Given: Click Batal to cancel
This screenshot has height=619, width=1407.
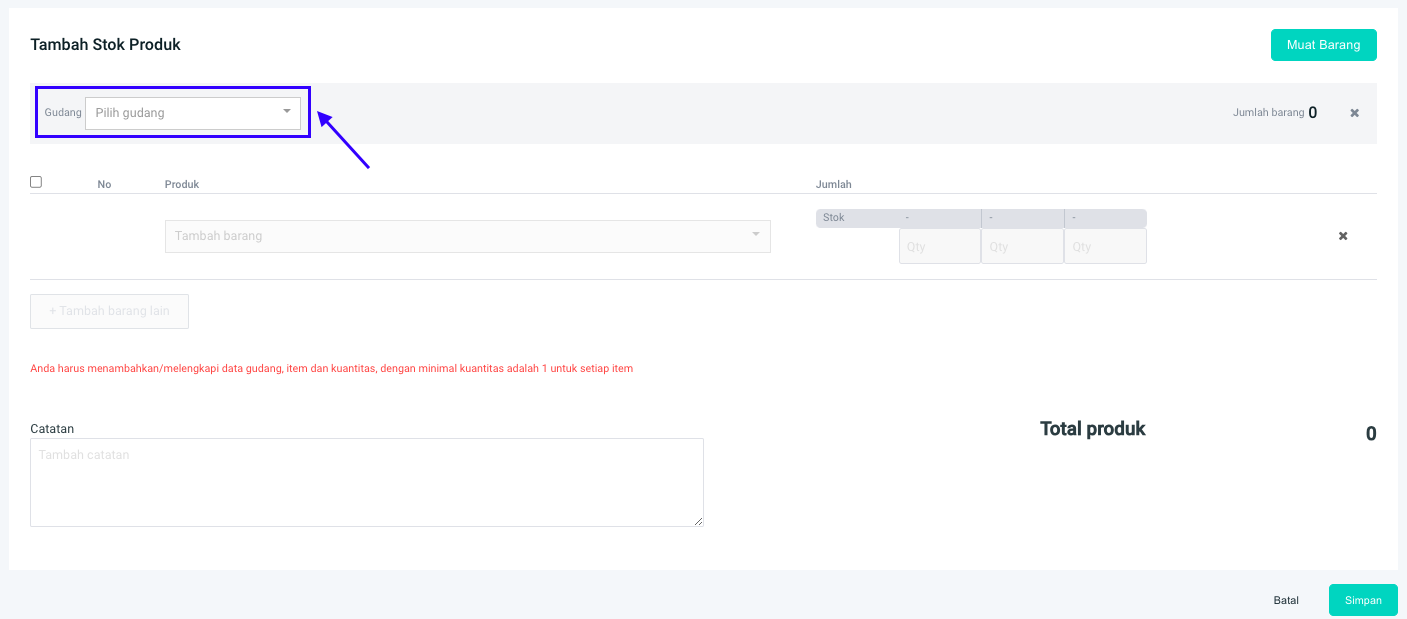Looking at the screenshot, I should 1286,600.
